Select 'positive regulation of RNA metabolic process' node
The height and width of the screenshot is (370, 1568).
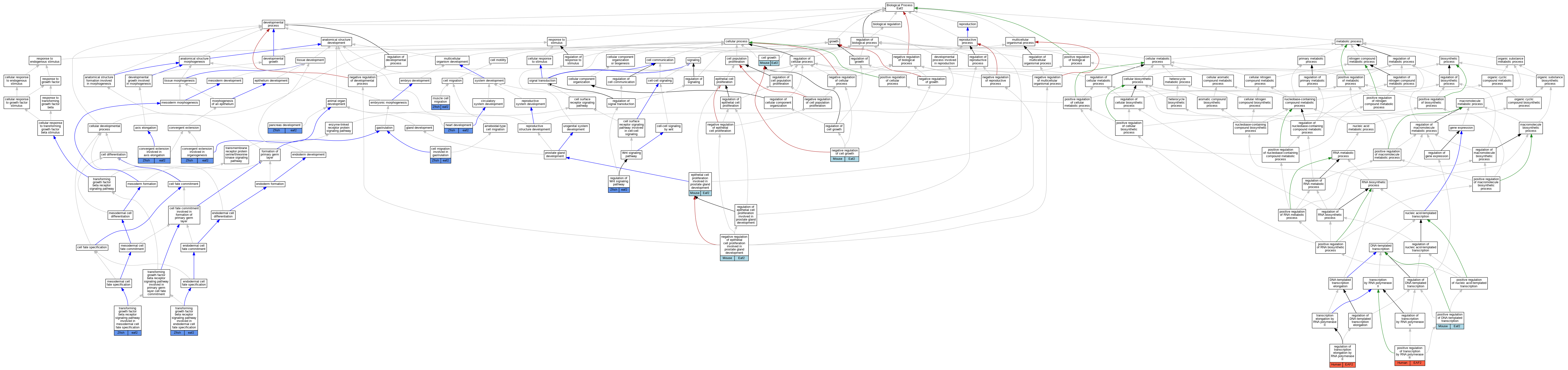(x=1292, y=215)
